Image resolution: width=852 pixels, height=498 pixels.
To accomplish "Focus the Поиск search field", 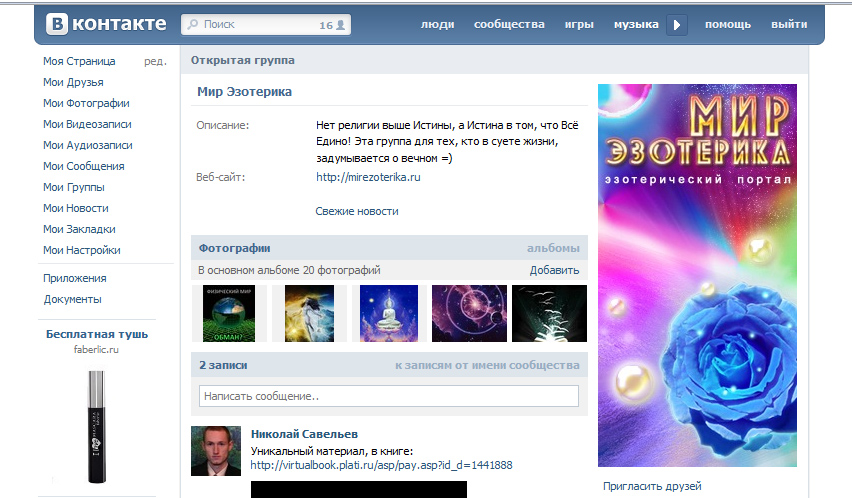I will click(266, 24).
